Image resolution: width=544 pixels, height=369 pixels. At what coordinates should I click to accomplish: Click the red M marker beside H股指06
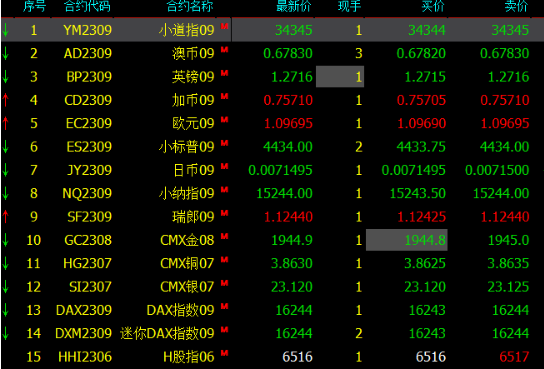(x=224, y=353)
